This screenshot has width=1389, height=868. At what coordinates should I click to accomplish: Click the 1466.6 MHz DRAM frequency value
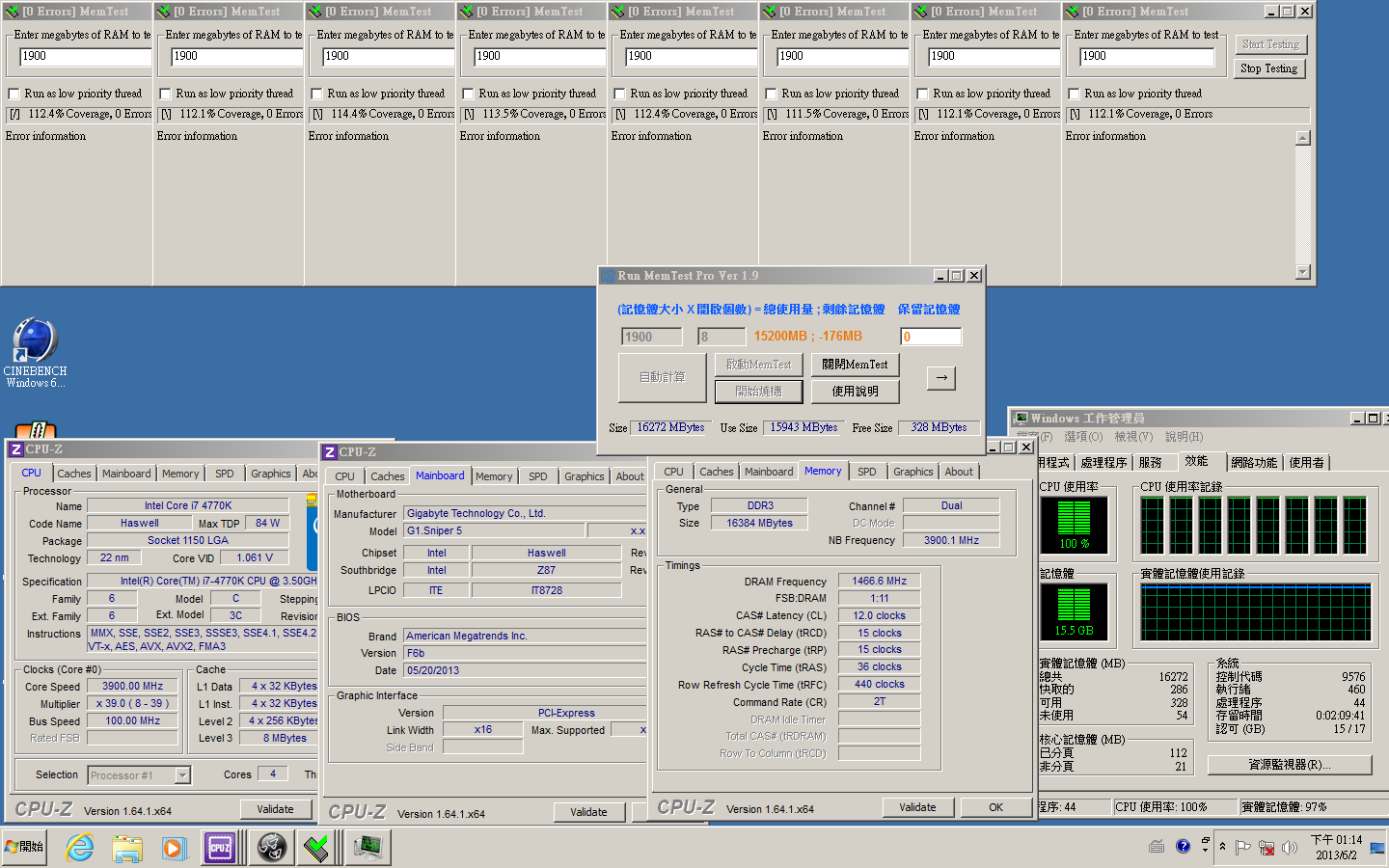tap(880, 582)
